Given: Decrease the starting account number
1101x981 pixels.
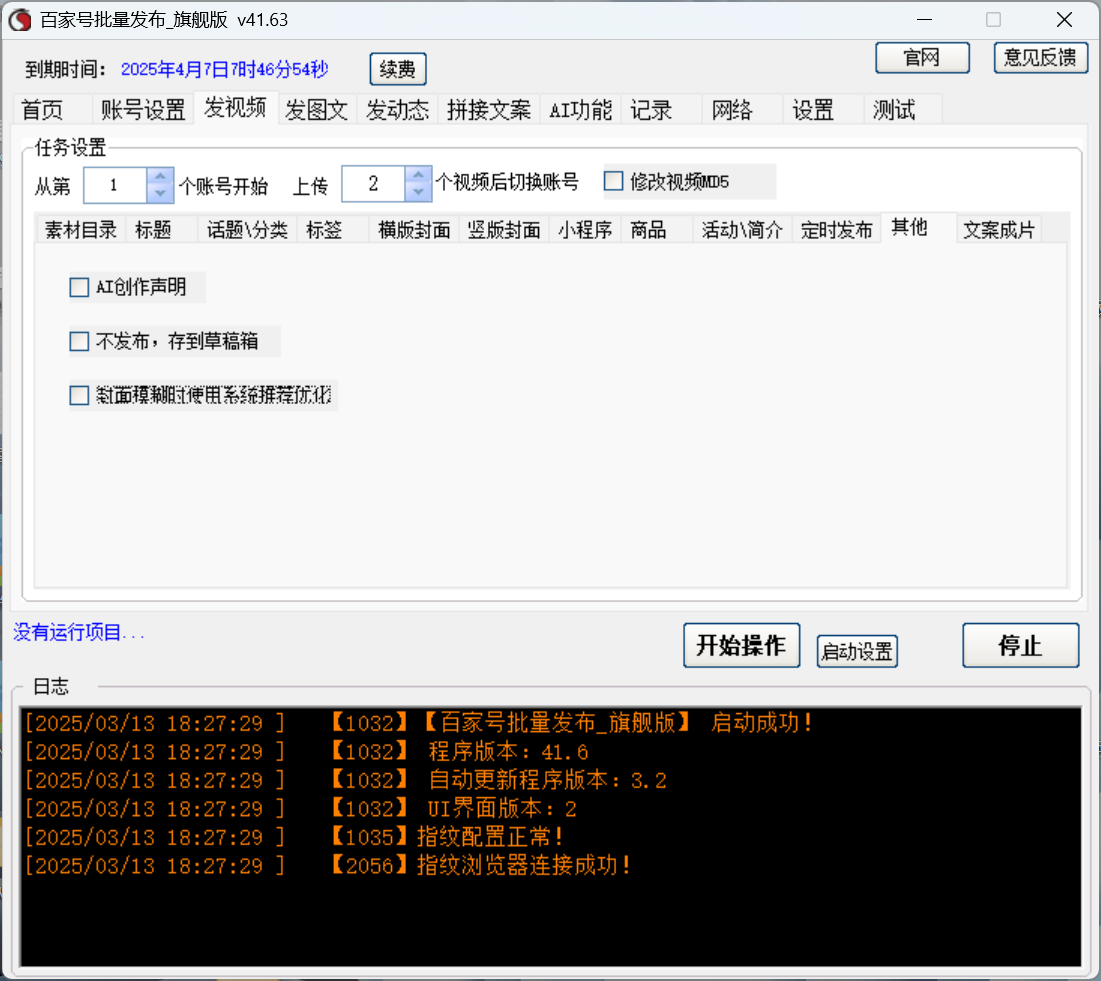Looking at the screenshot, I should tap(160, 194).
